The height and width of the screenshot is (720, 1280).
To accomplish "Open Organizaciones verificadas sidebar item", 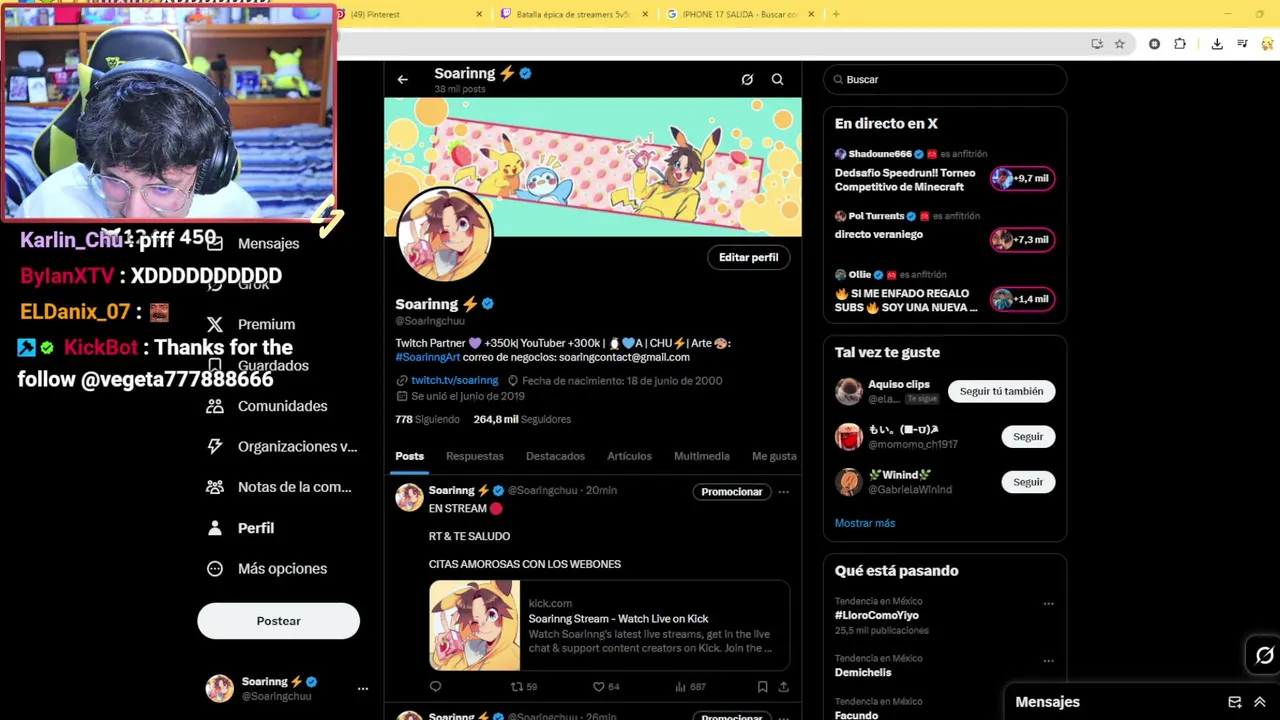I will point(282,447).
